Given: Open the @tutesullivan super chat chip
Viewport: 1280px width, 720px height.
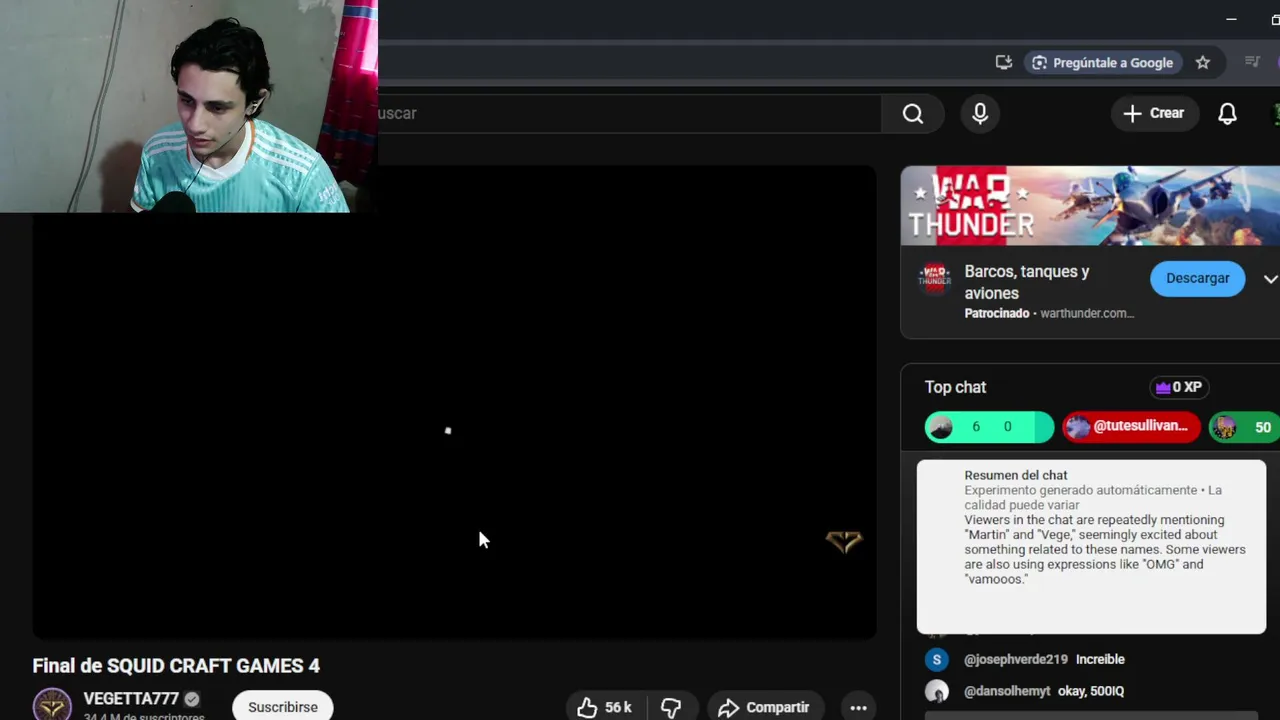Looking at the screenshot, I should tap(1131, 427).
